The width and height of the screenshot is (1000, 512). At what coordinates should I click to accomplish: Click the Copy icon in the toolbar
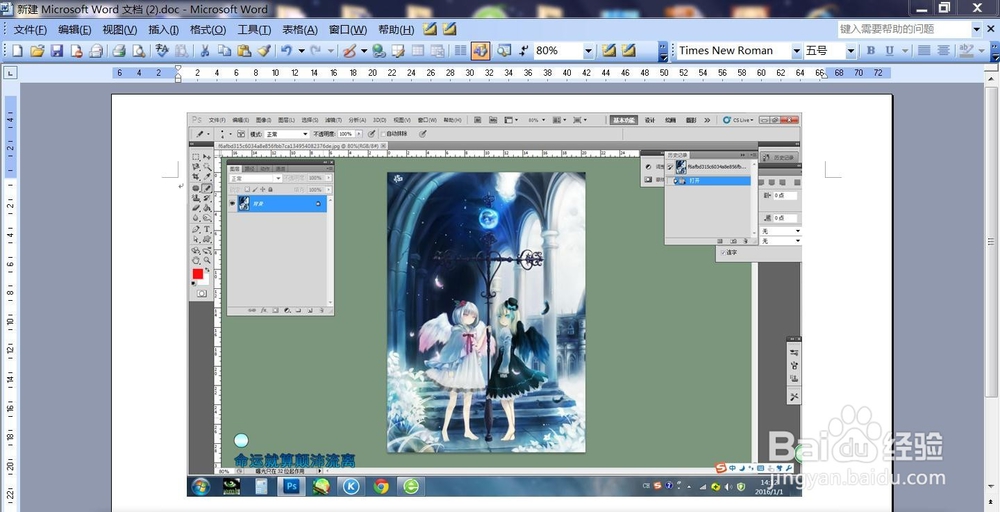click(x=224, y=51)
